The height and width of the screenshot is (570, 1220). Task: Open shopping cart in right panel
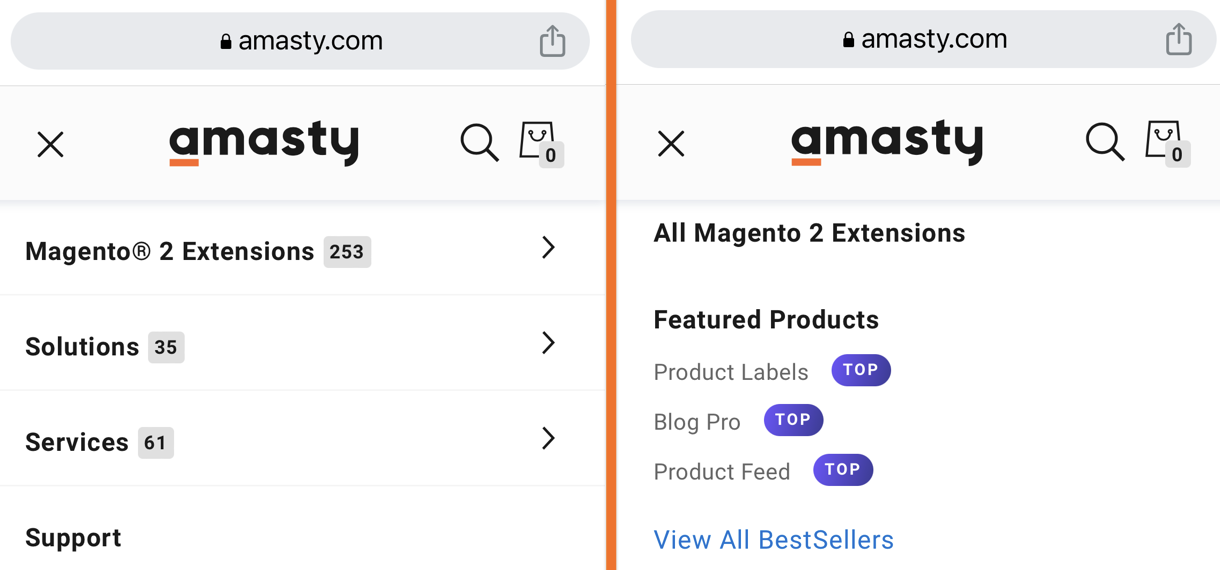coord(1166,143)
